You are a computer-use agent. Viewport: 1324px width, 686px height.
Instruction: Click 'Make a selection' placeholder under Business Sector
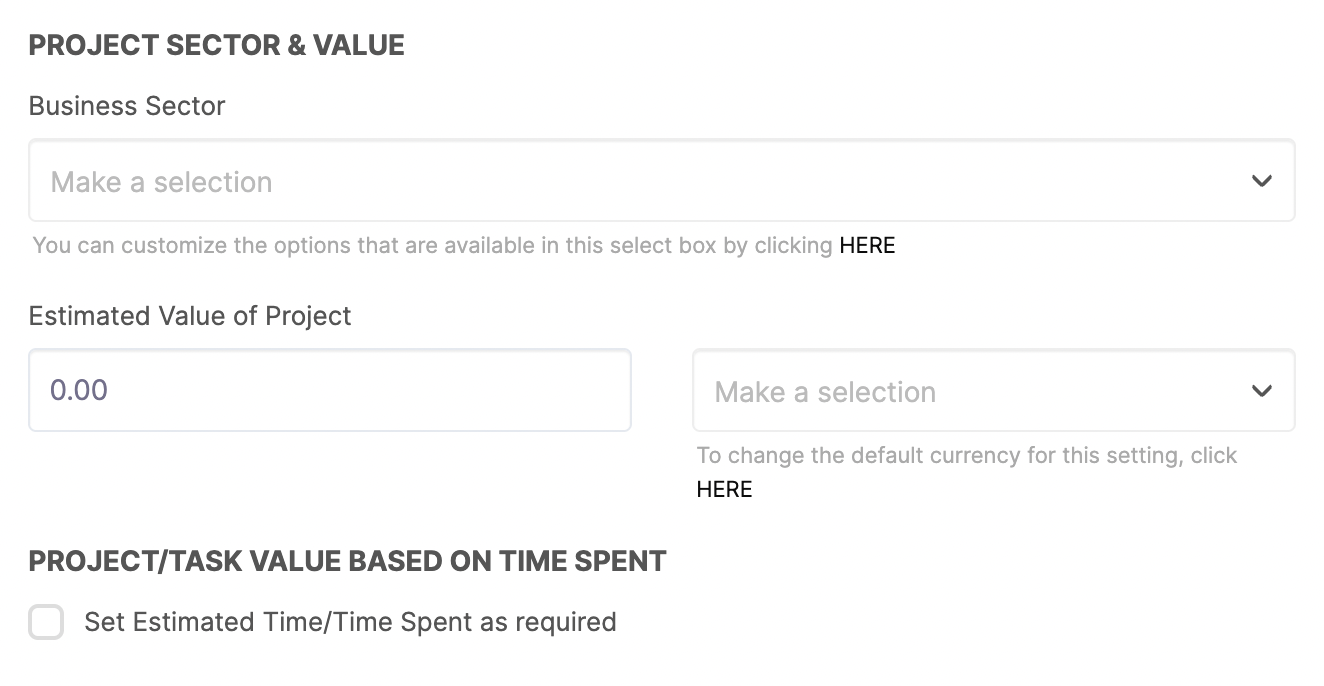coord(161,182)
